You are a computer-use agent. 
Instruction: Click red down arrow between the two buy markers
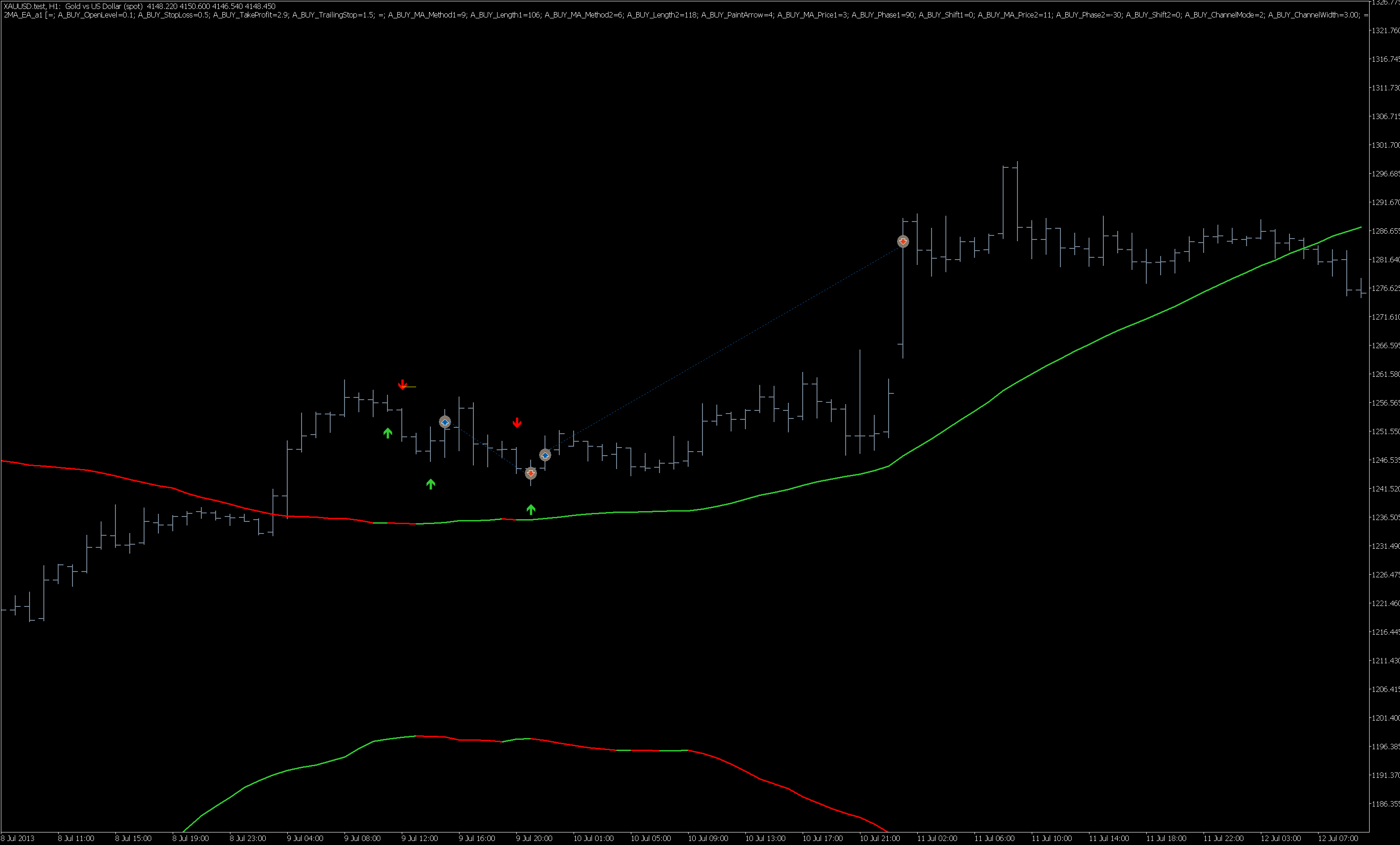point(517,422)
